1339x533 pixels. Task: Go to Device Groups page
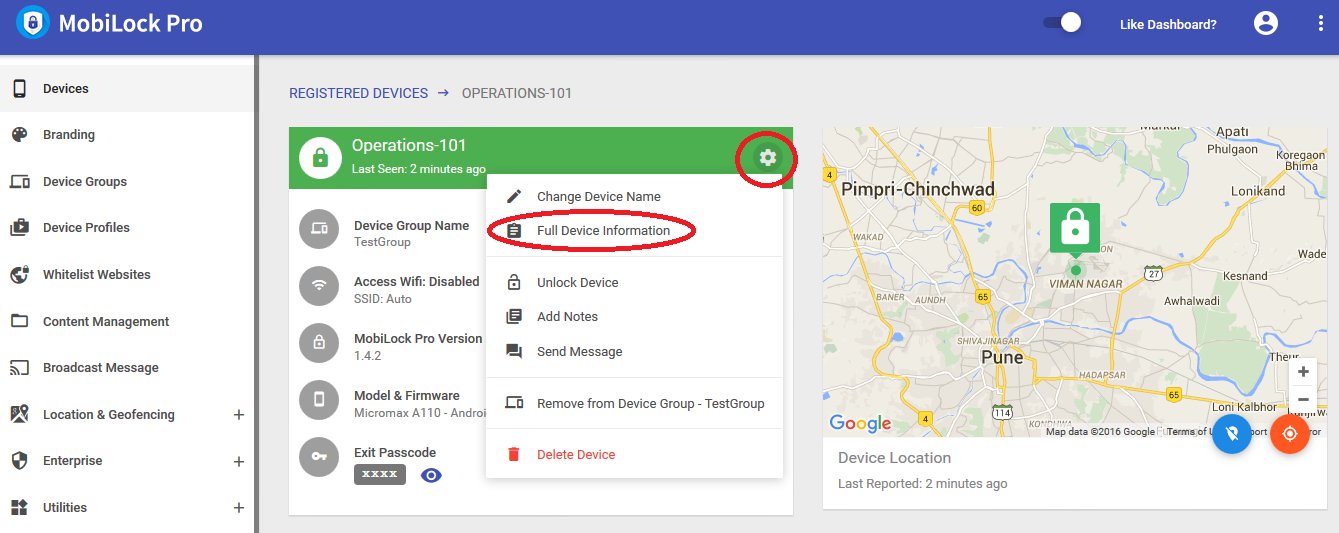coord(126,182)
